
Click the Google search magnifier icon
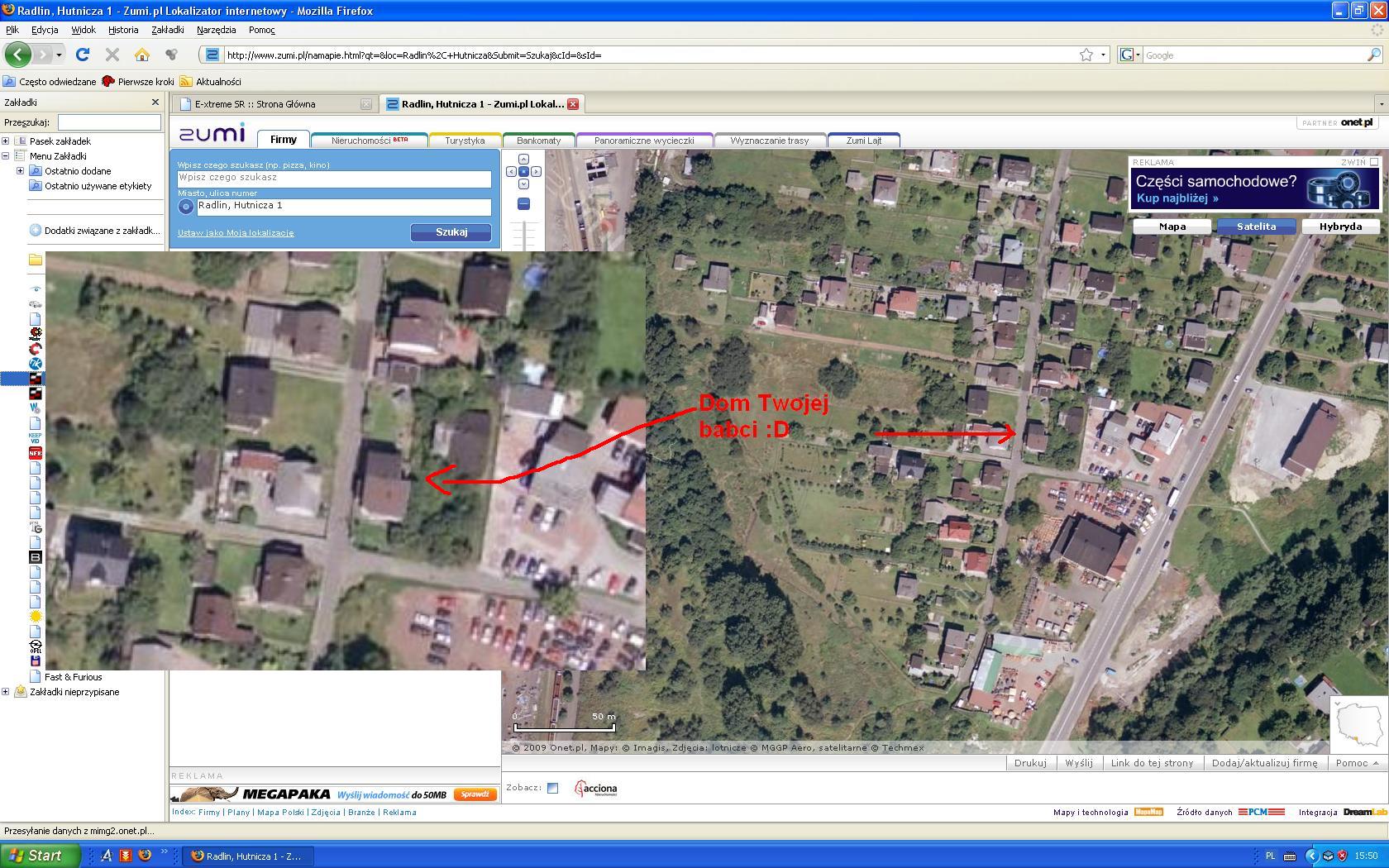click(x=1374, y=55)
